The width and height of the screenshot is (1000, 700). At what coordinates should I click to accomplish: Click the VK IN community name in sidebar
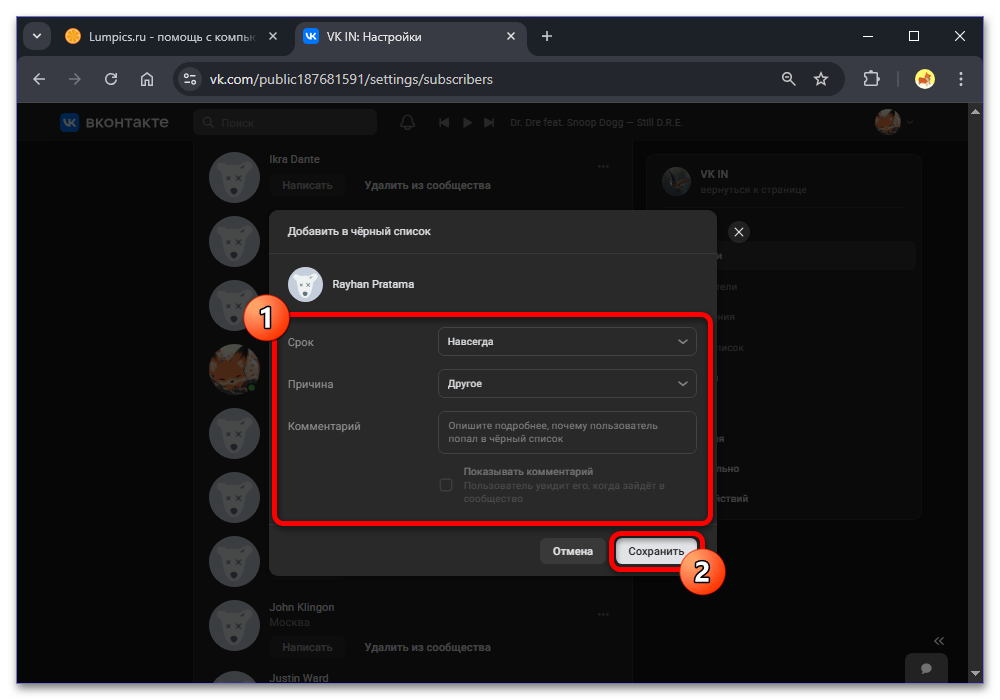[x=714, y=174]
